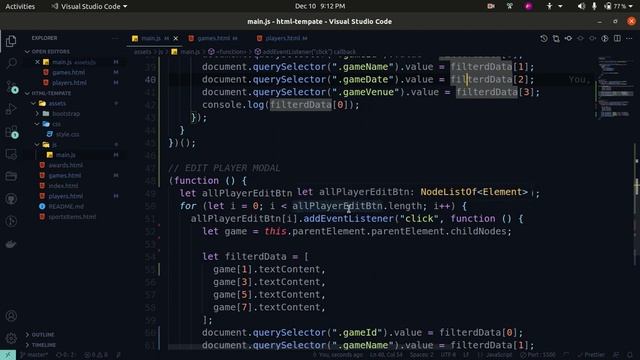The image size is (640, 360).
Task: Click the UTF-8 encoding in status bar
Action: click(x=447, y=355)
